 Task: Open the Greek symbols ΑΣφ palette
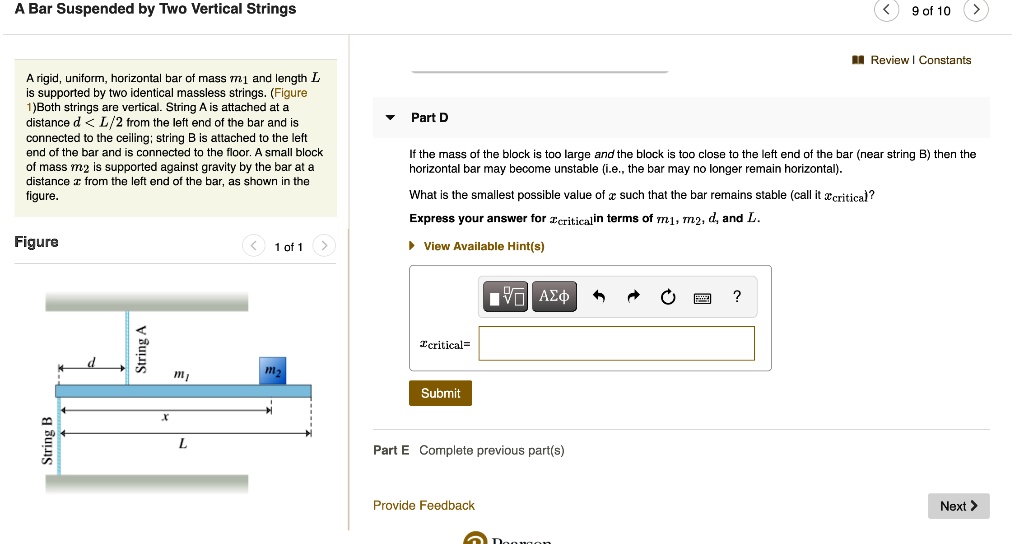tap(554, 296)
